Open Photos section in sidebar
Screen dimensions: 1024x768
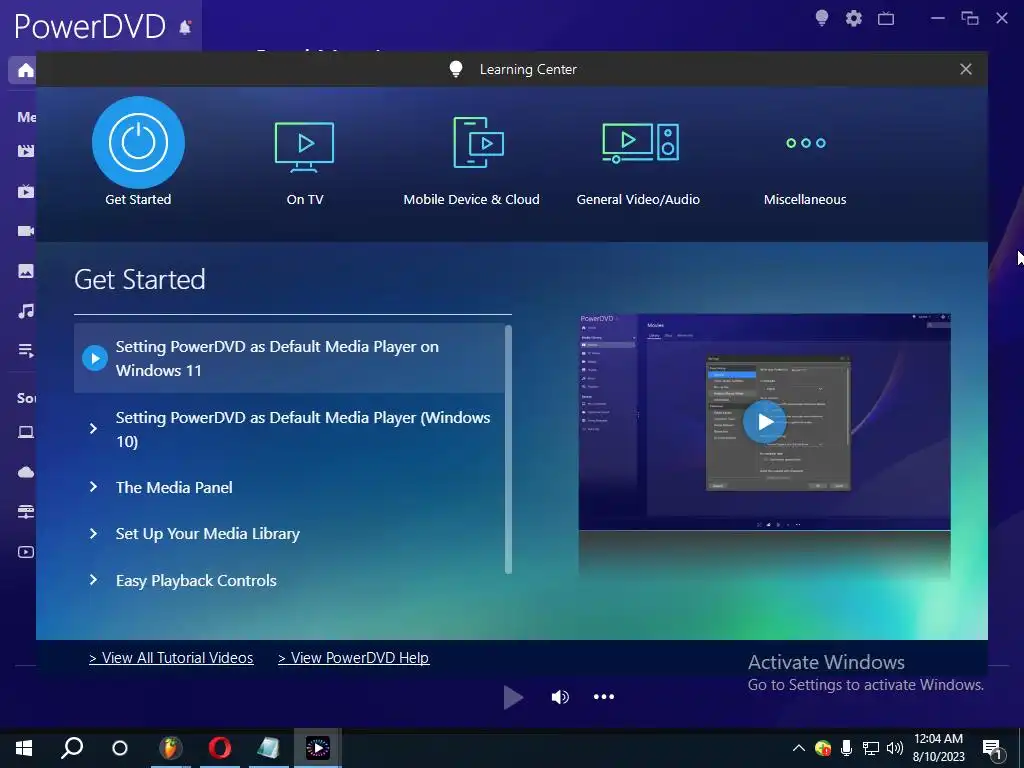click(25, 271)
